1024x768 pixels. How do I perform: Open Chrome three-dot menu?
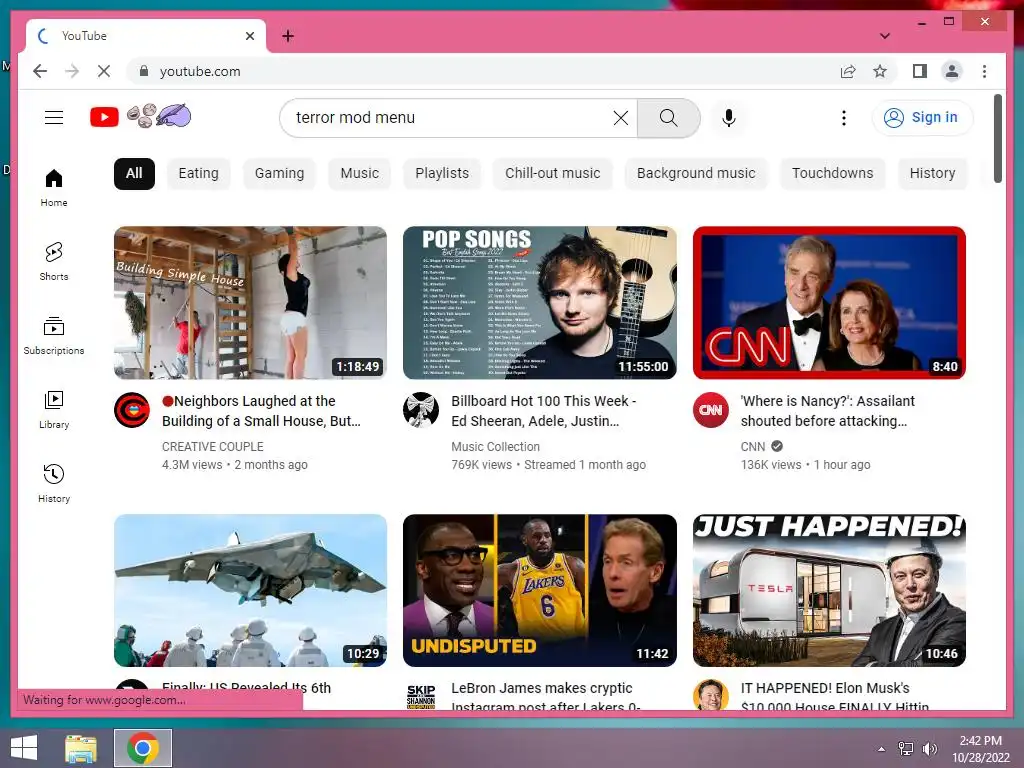984,71
